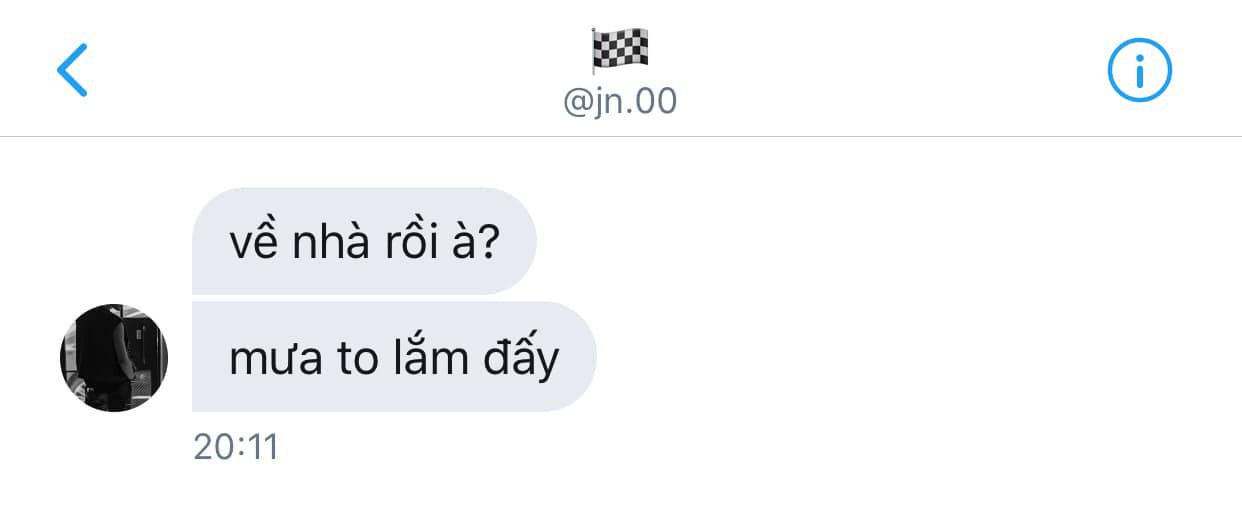This screenshot has height=513, width=1242.
Task: Tap the checkered flag emoji in header
Action: pos(620,50)
